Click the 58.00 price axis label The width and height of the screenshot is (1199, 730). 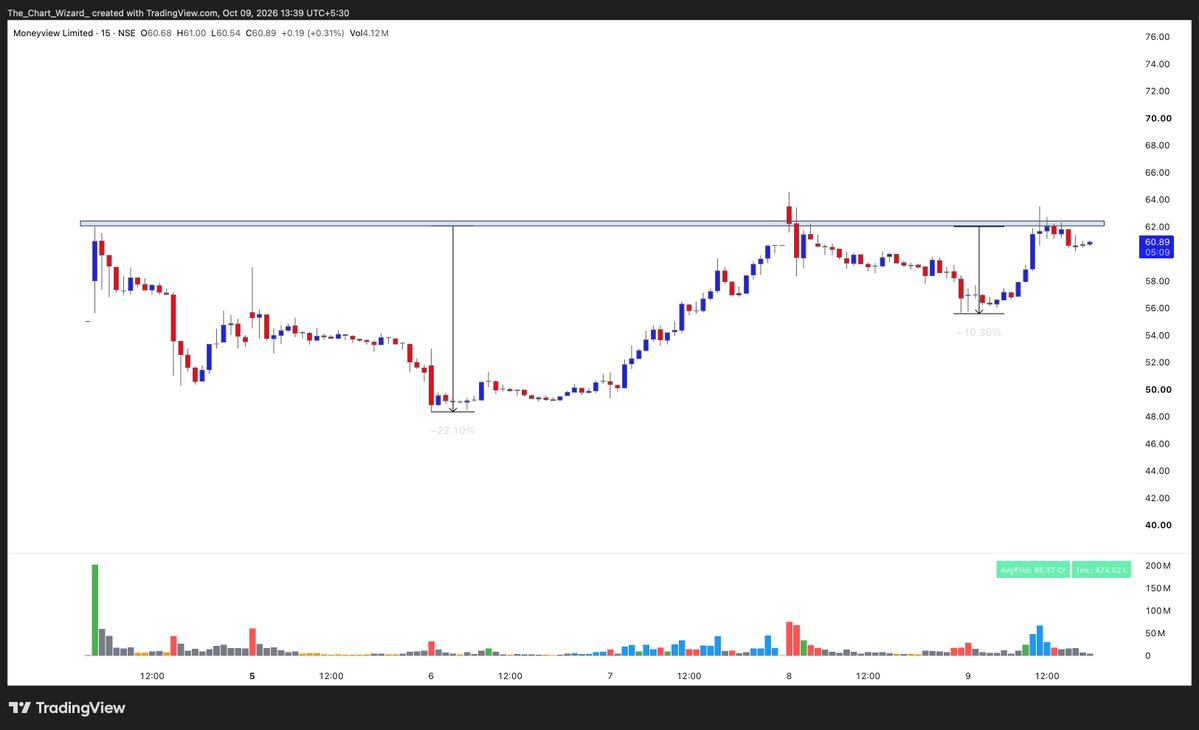tap(1157, 281)
